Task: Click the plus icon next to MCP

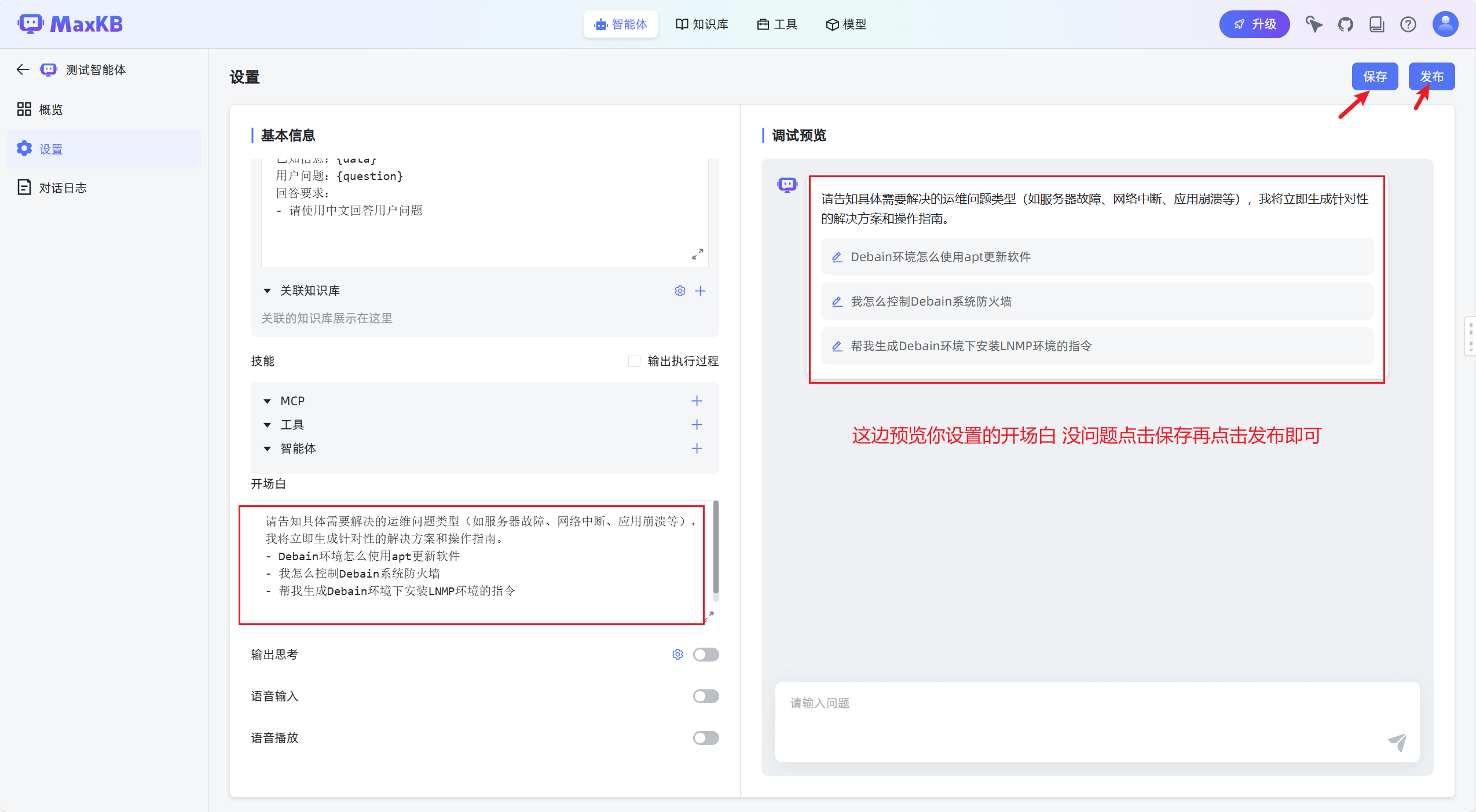Action: coord(697,401)
